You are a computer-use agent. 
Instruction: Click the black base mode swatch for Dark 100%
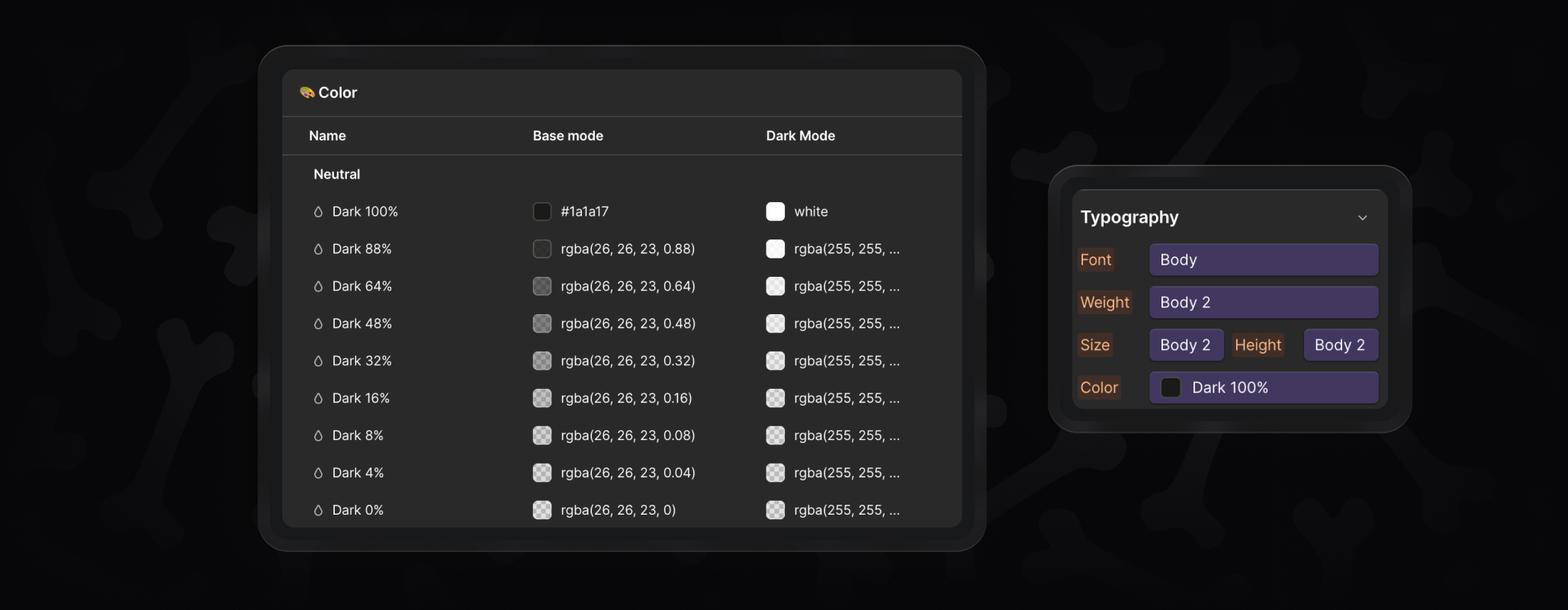tap(541, 211)
